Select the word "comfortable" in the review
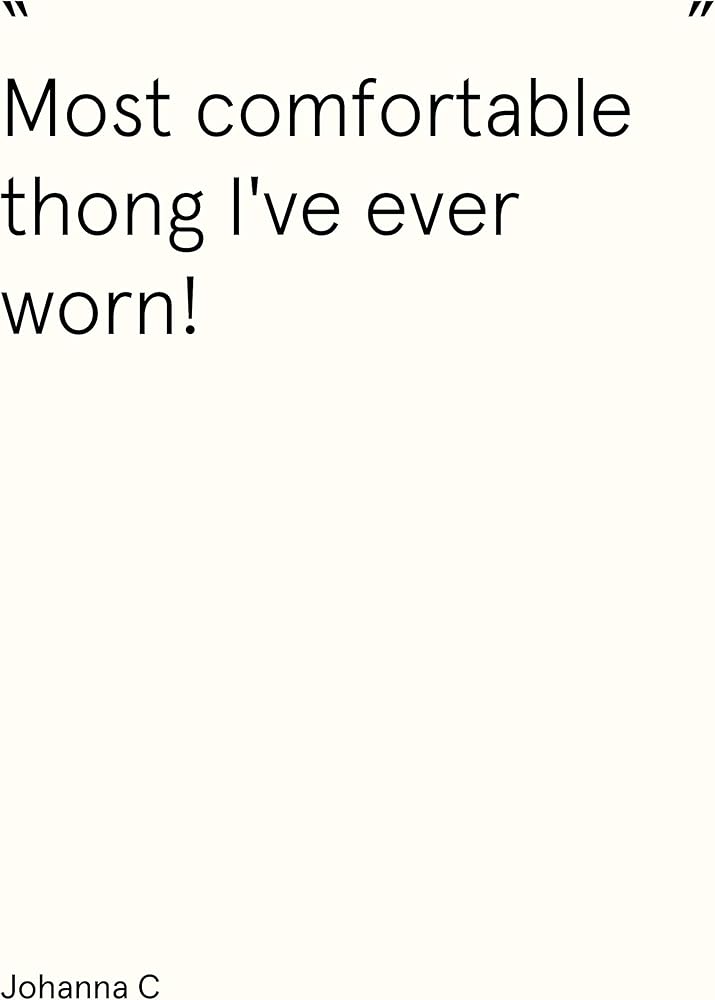715x1000 pixels. [x=413, y=108]
